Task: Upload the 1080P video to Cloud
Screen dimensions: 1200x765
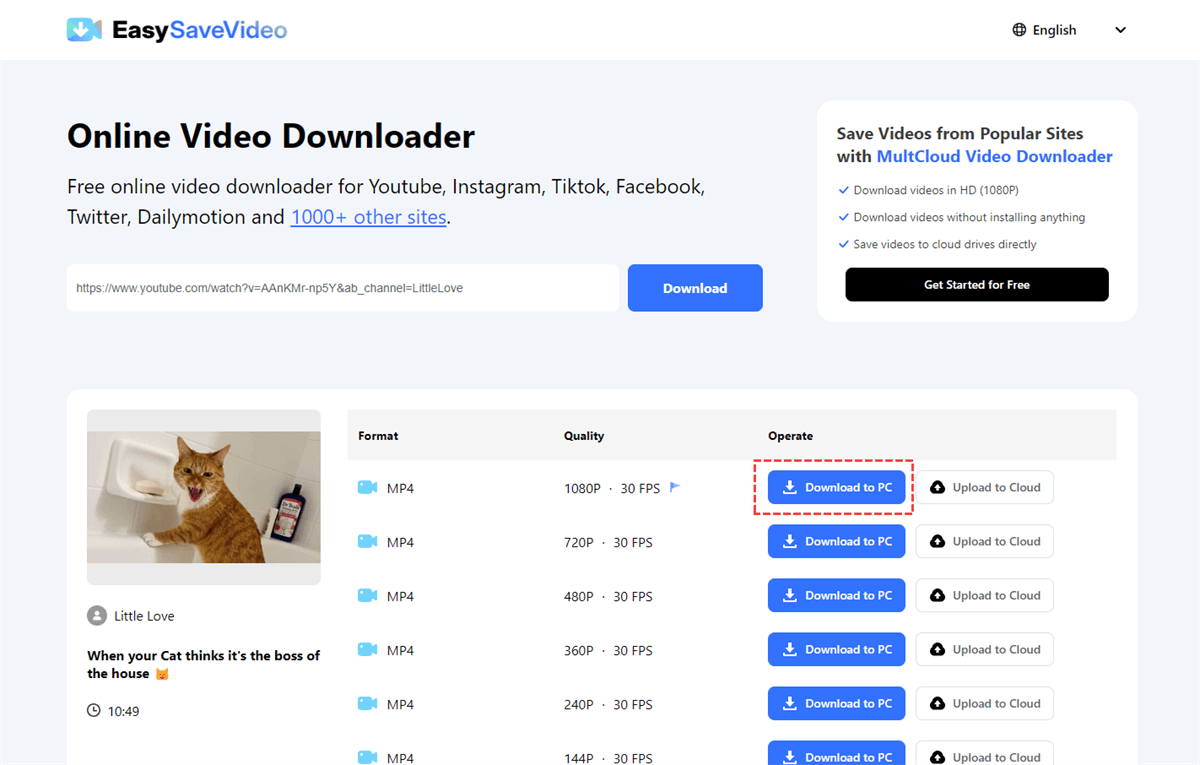Action: point(985,487)
